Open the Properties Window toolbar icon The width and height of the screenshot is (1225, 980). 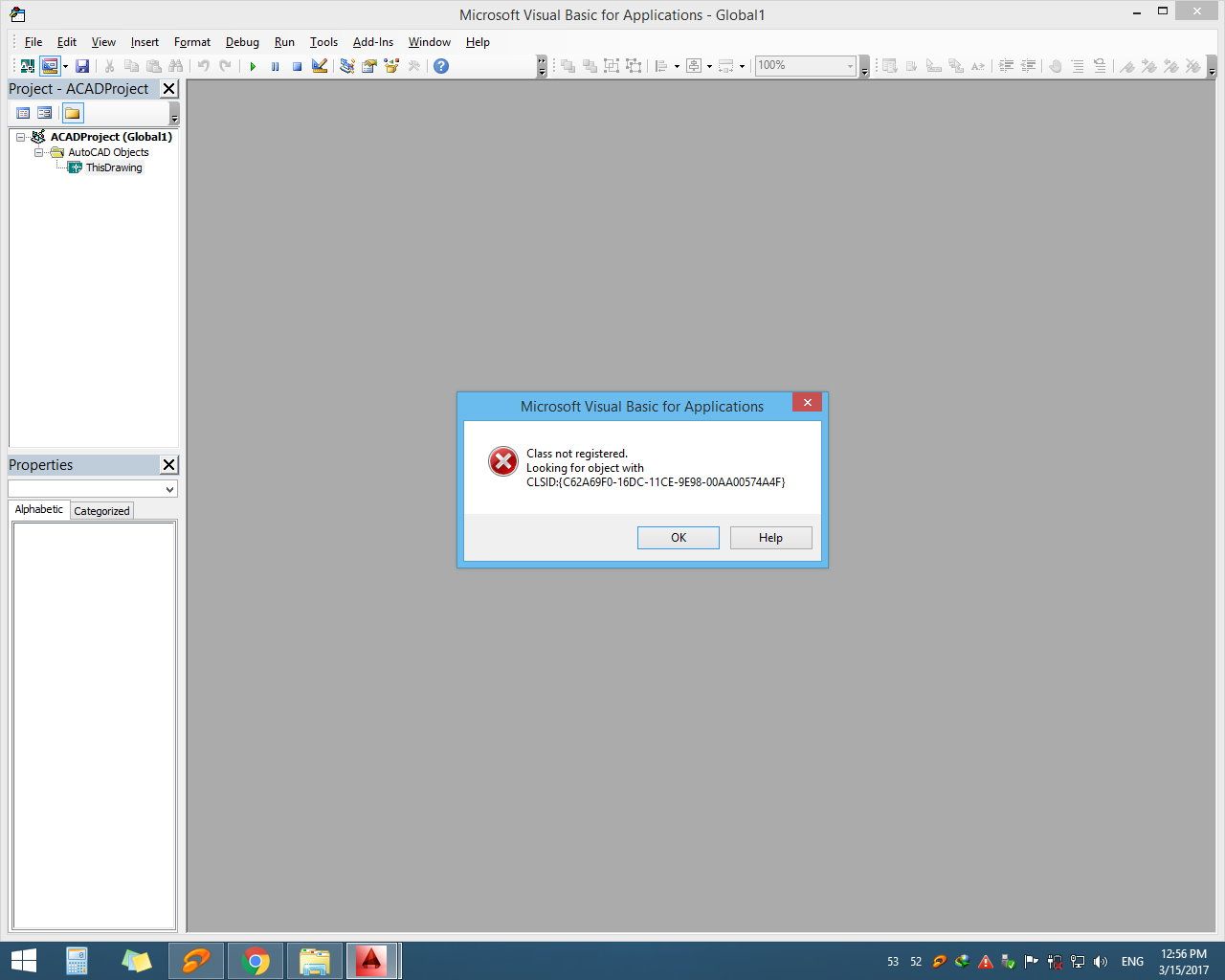point(369,65)
